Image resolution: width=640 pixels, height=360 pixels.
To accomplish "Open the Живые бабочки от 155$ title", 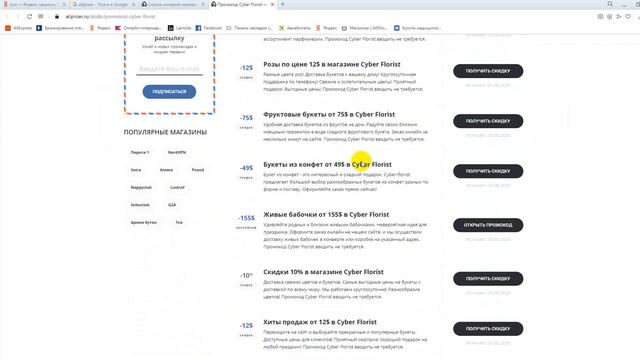I will click(x=326, y=214).
